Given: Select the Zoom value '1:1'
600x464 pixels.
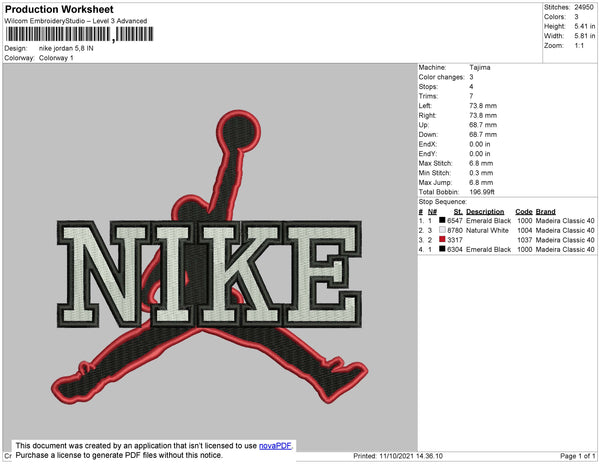Looking at the screenshot, I should (x=579, y=46).
